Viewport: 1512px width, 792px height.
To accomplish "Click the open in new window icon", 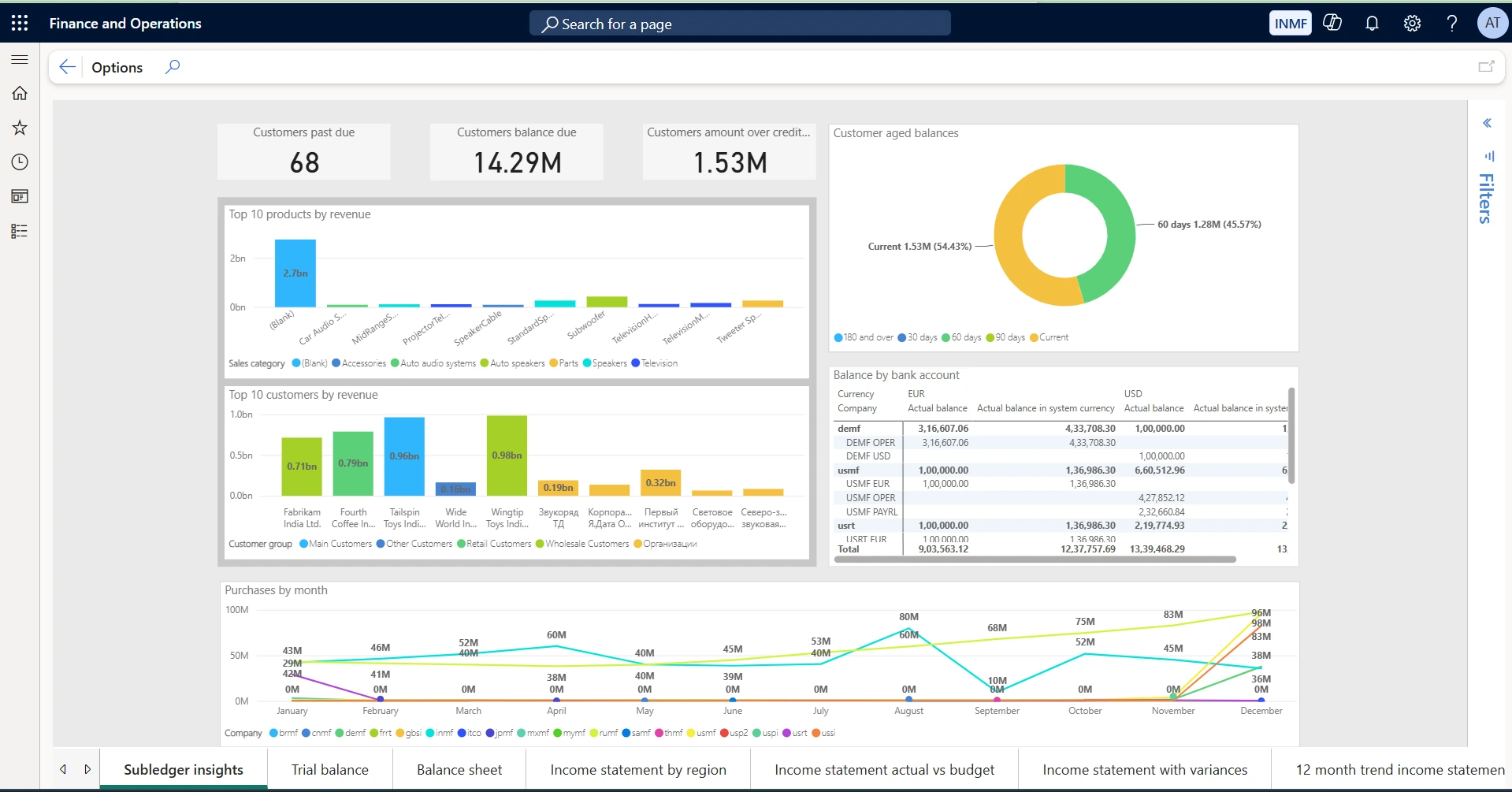I will (x=1486, y=67).
